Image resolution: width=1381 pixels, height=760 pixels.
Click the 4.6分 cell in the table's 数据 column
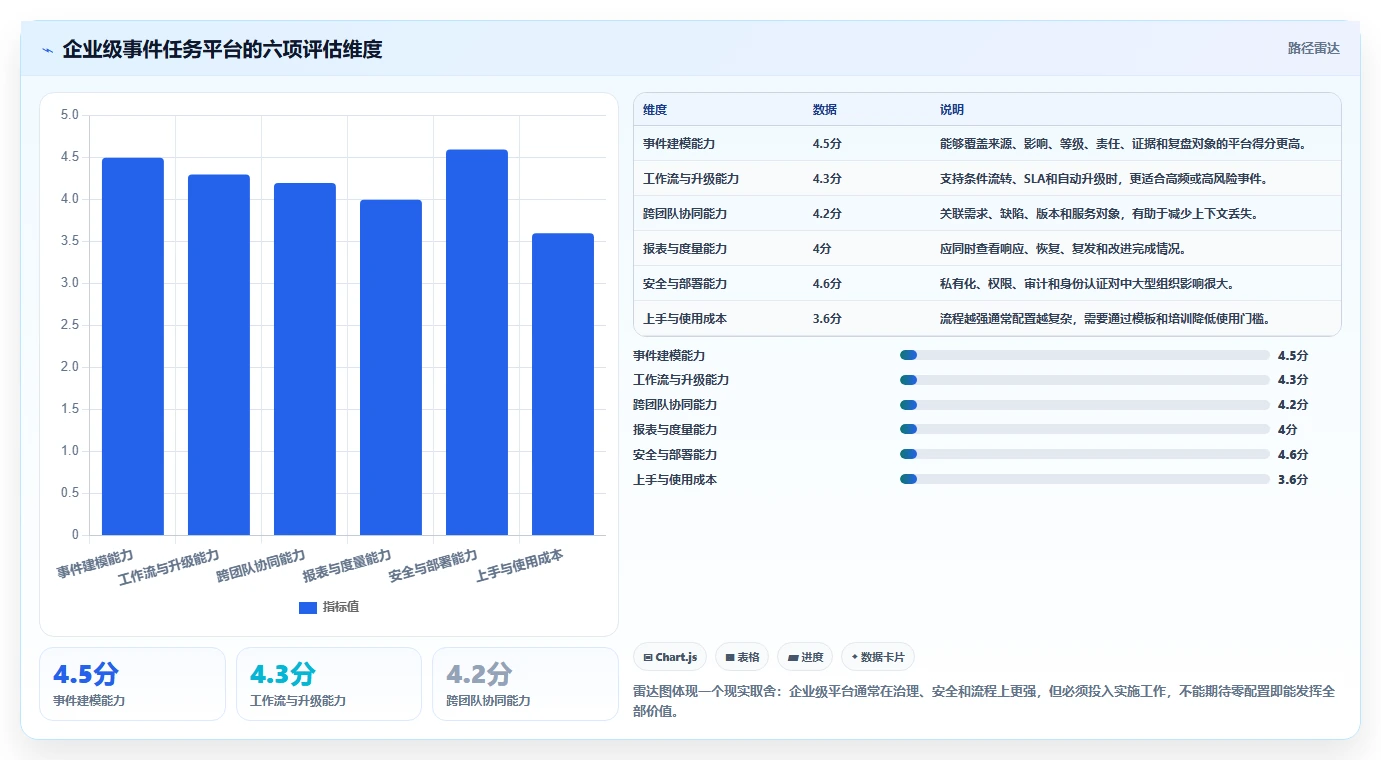click(827, 283)
